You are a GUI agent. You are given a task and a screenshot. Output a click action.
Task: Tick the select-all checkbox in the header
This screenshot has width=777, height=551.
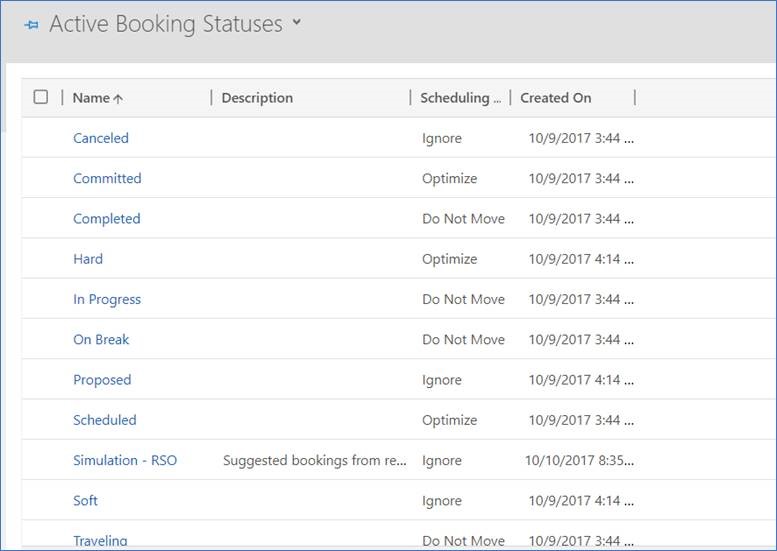41,97
